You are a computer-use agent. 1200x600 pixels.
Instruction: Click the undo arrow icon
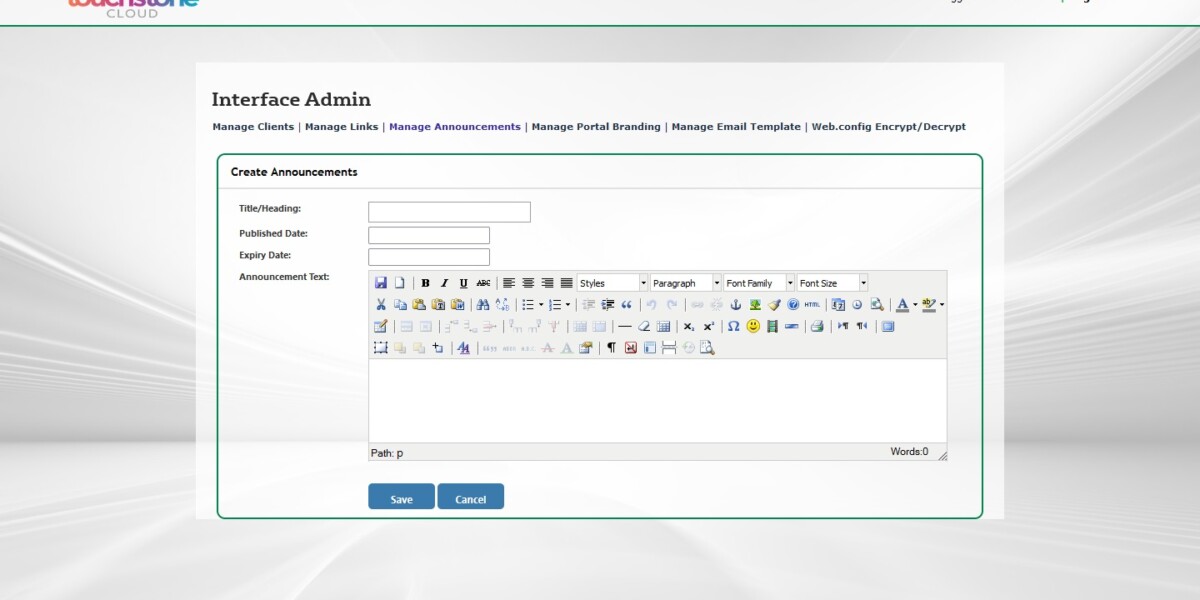click(x=651, y=305)
